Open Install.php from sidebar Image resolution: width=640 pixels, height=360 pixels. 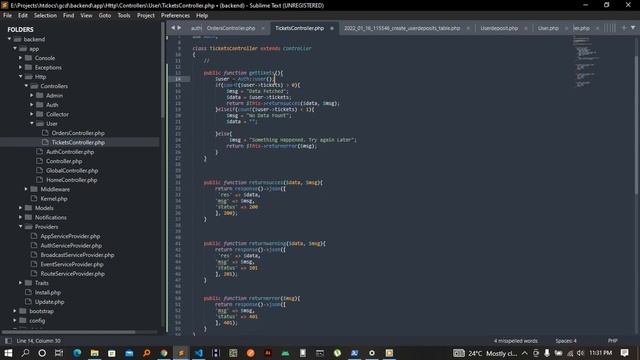[48, 293]
